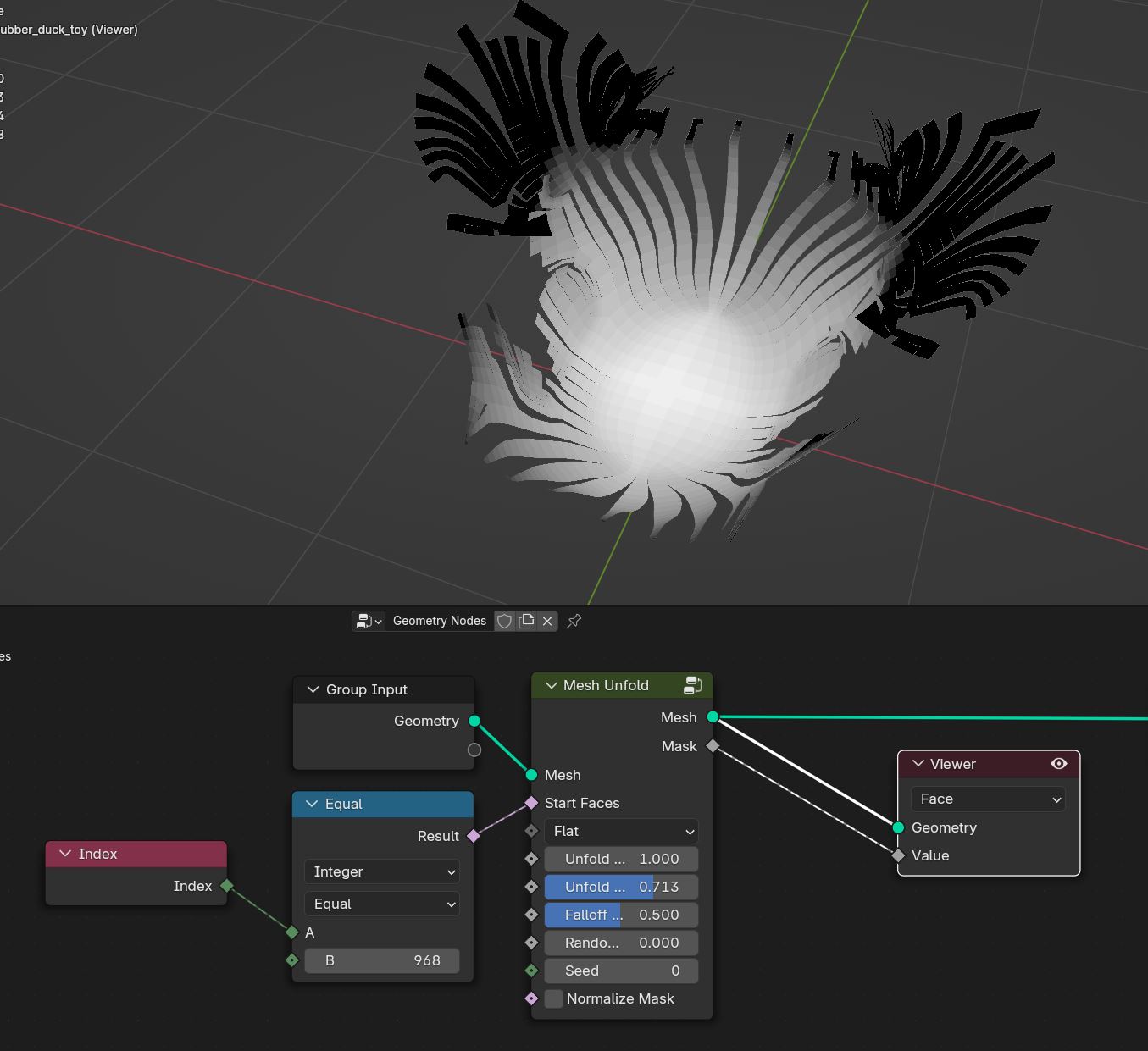This screenshot has width=1148, height=1051.
Task: Collapse the Equal node header
Action: (x=312, y=804)
